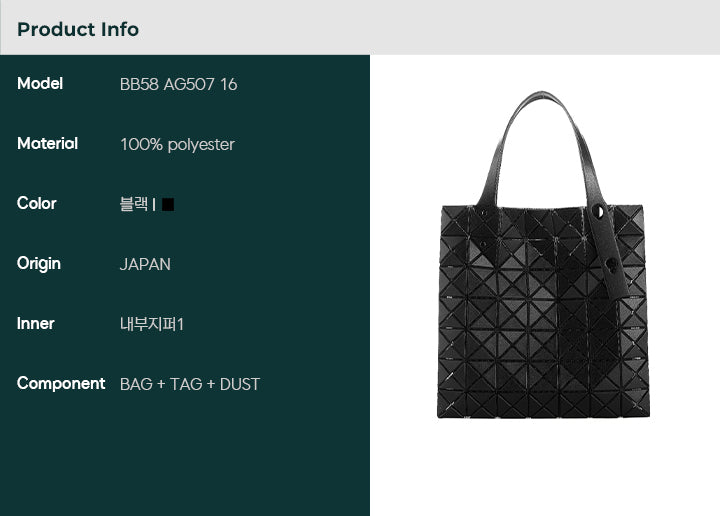Click the Material label

tap(47, 143)
